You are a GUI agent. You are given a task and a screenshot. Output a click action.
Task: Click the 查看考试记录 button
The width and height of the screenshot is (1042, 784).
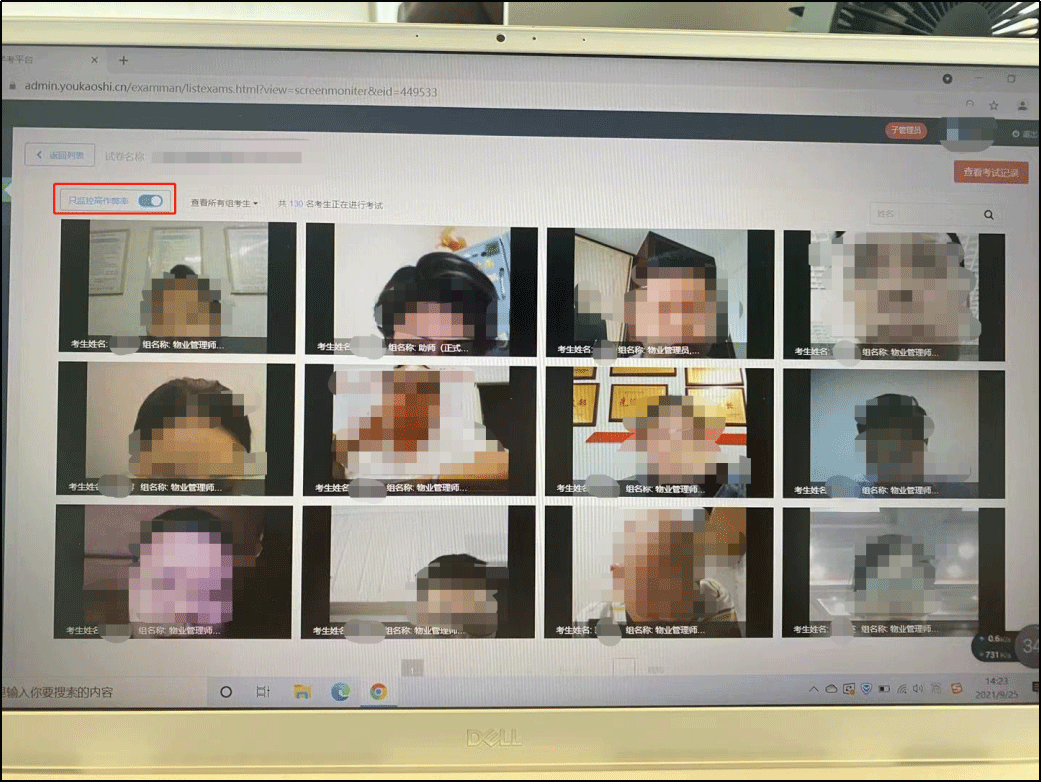coord(990,173)
